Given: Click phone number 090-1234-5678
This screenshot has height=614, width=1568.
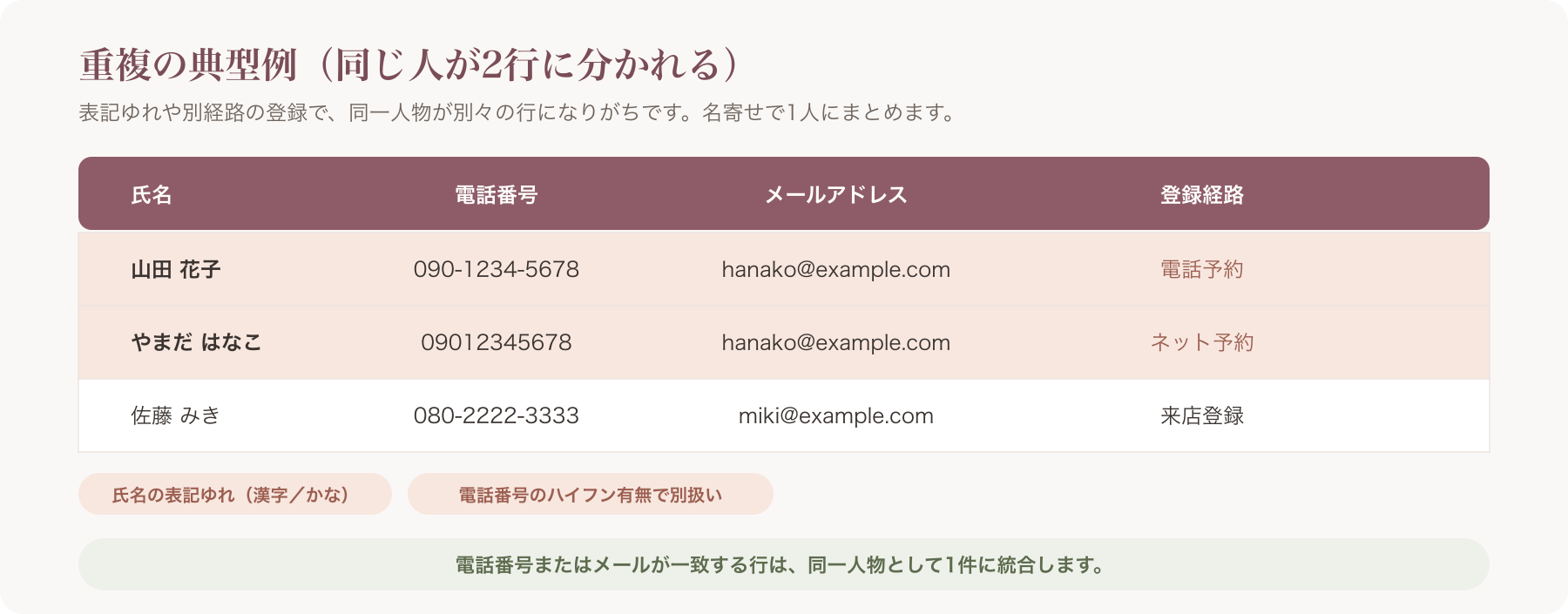Looking at the screenshot, I should (497, 270).
